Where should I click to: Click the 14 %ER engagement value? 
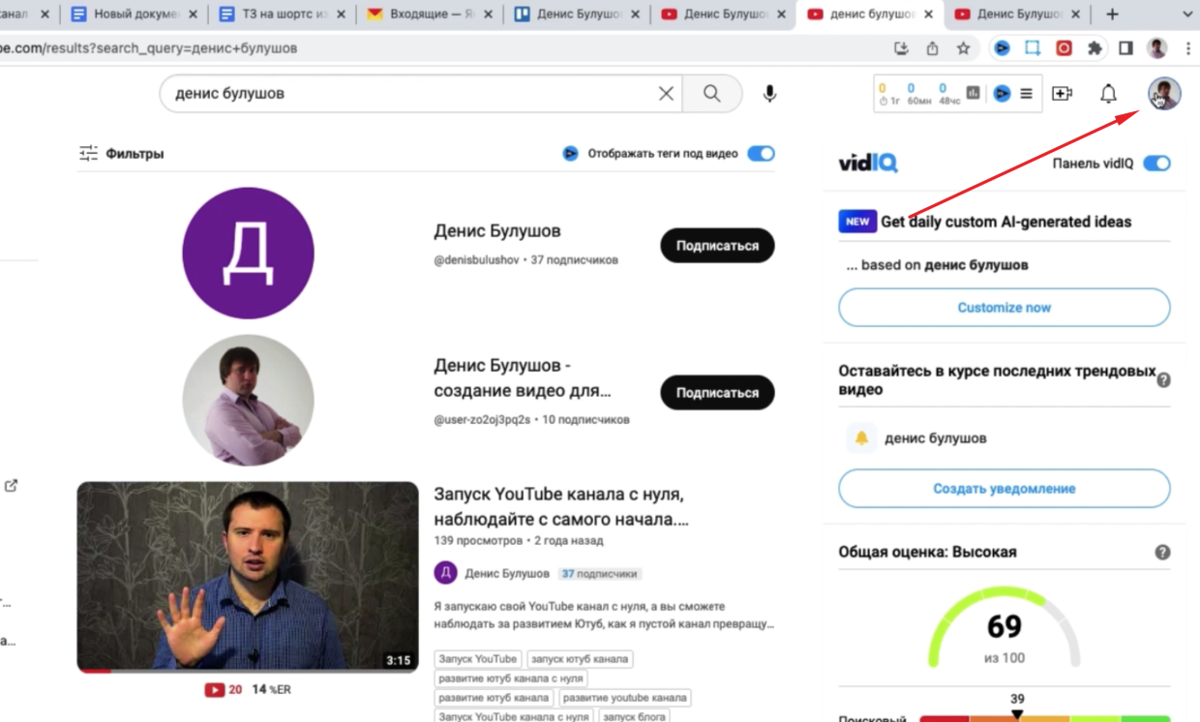[271, 690]
